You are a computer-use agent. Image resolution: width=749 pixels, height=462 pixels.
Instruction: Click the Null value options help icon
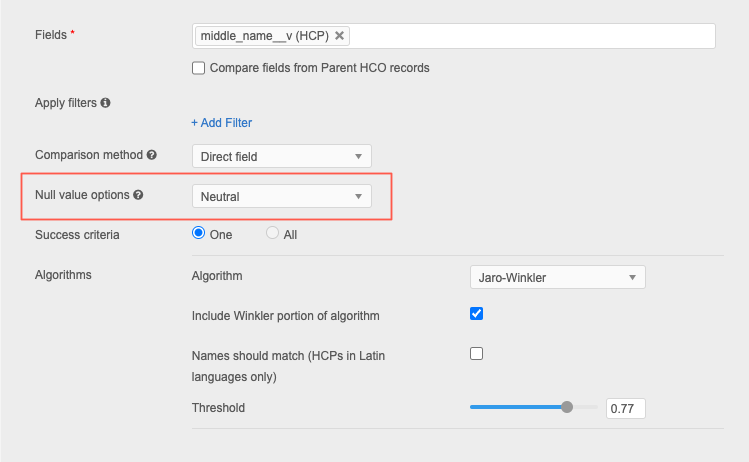[138, 195]
